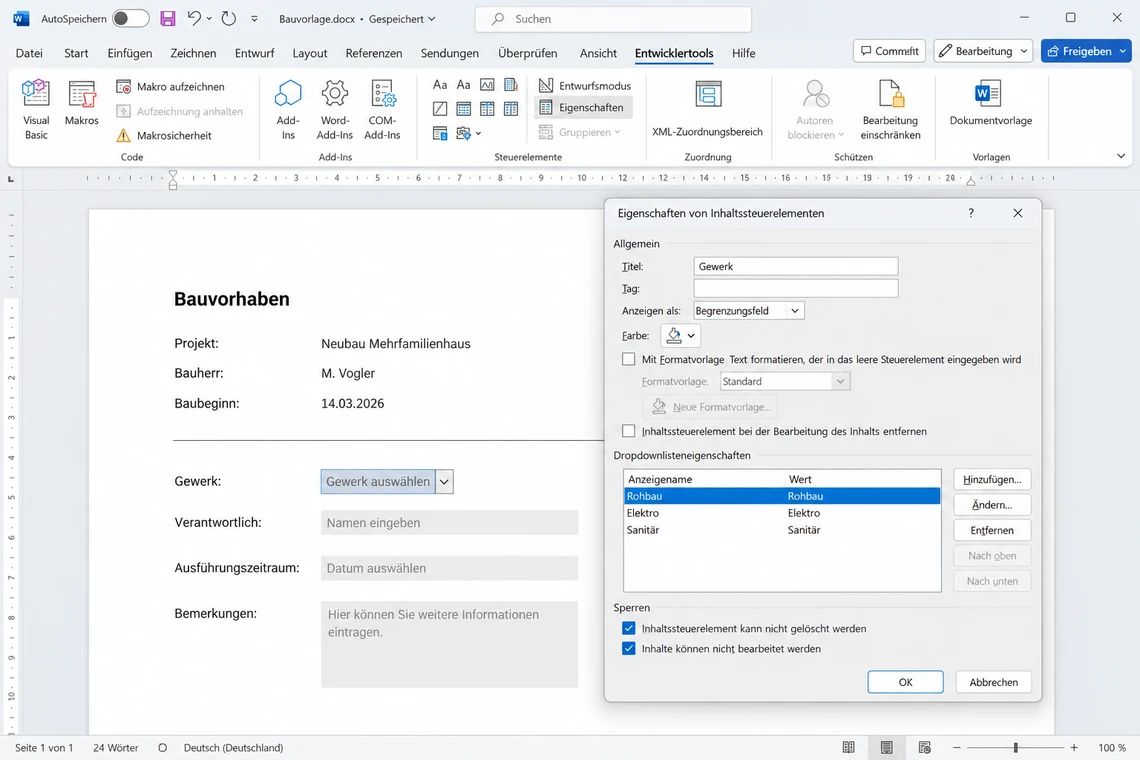1140x760 pixels.
Task: Click the zoom in plus button
Action: coord(1074,748)
